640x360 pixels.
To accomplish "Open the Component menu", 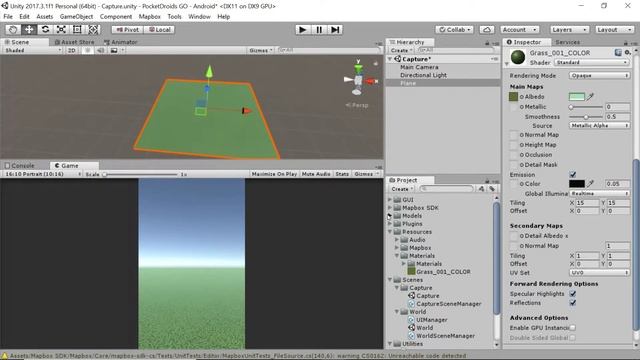I will [x=116, y=17].
